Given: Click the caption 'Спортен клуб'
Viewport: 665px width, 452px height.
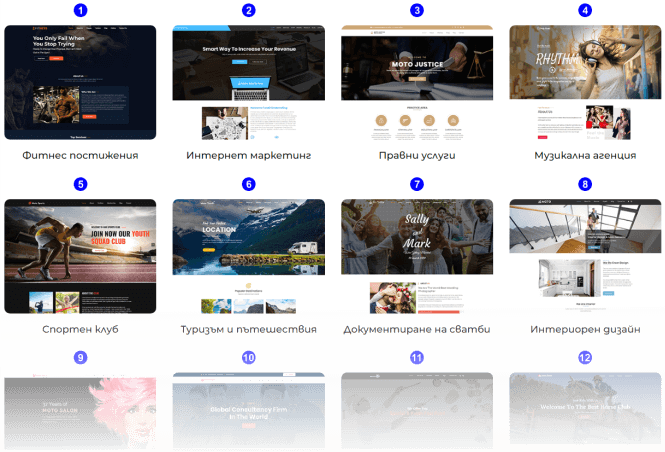Looking at the screenshot, I should point(80,329).
